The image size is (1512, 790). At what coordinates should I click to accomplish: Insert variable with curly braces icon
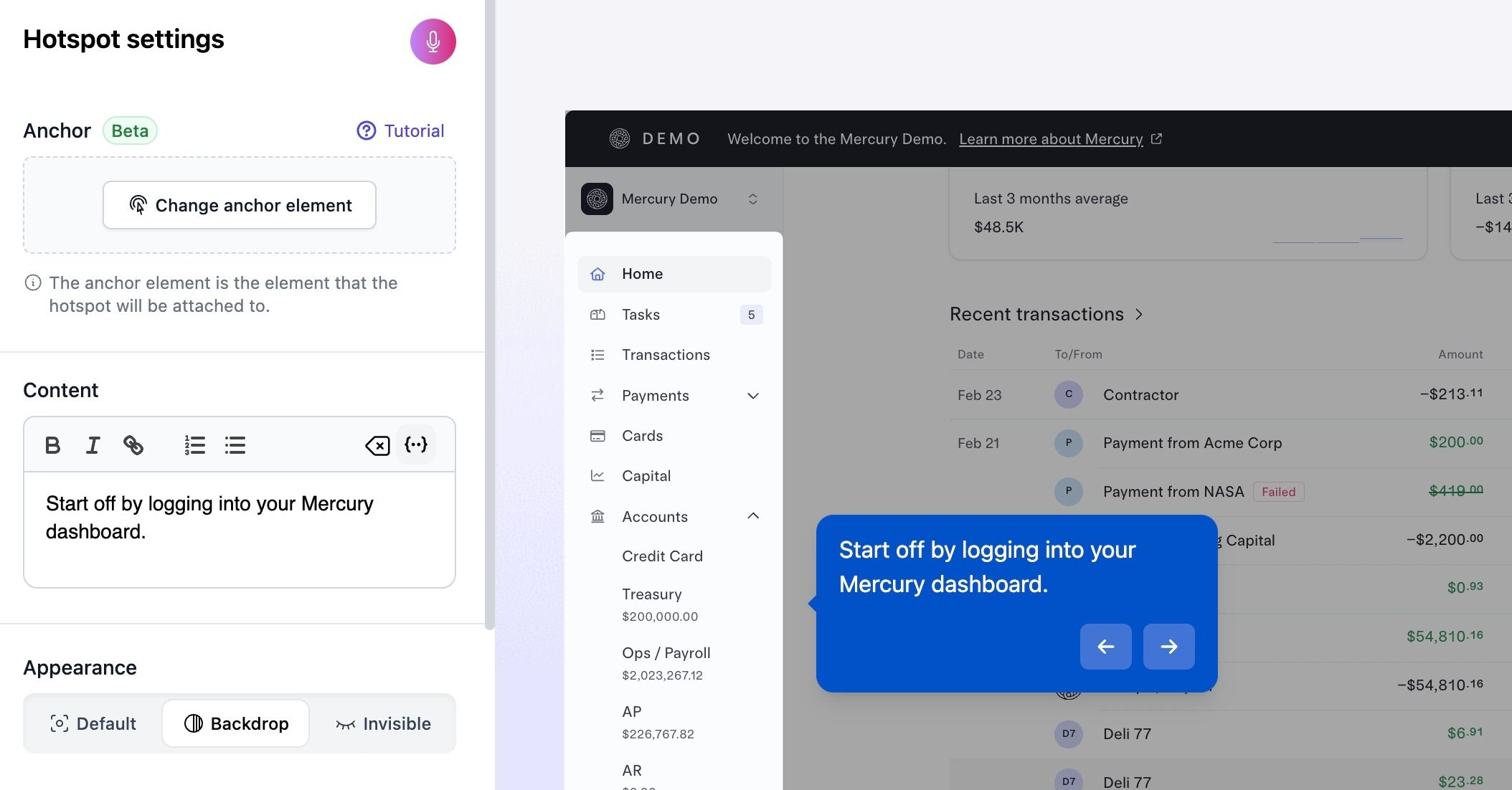point(416,444)
